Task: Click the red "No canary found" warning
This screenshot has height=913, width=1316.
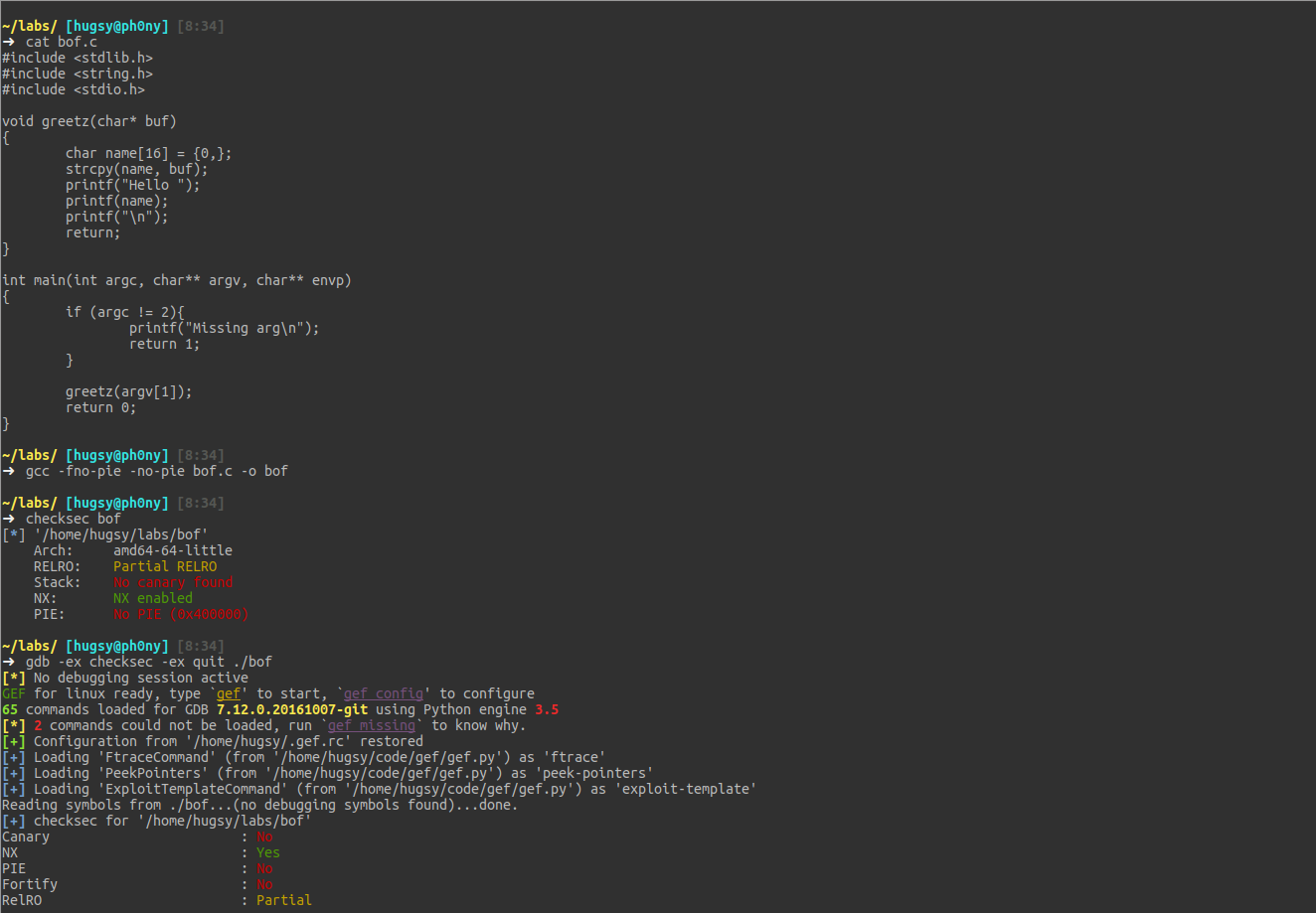Action: pos(173,581)
